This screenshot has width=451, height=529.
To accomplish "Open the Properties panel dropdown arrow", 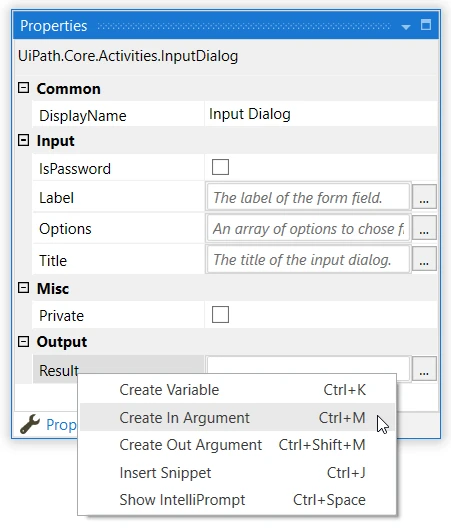I will (x=406, y=27).
